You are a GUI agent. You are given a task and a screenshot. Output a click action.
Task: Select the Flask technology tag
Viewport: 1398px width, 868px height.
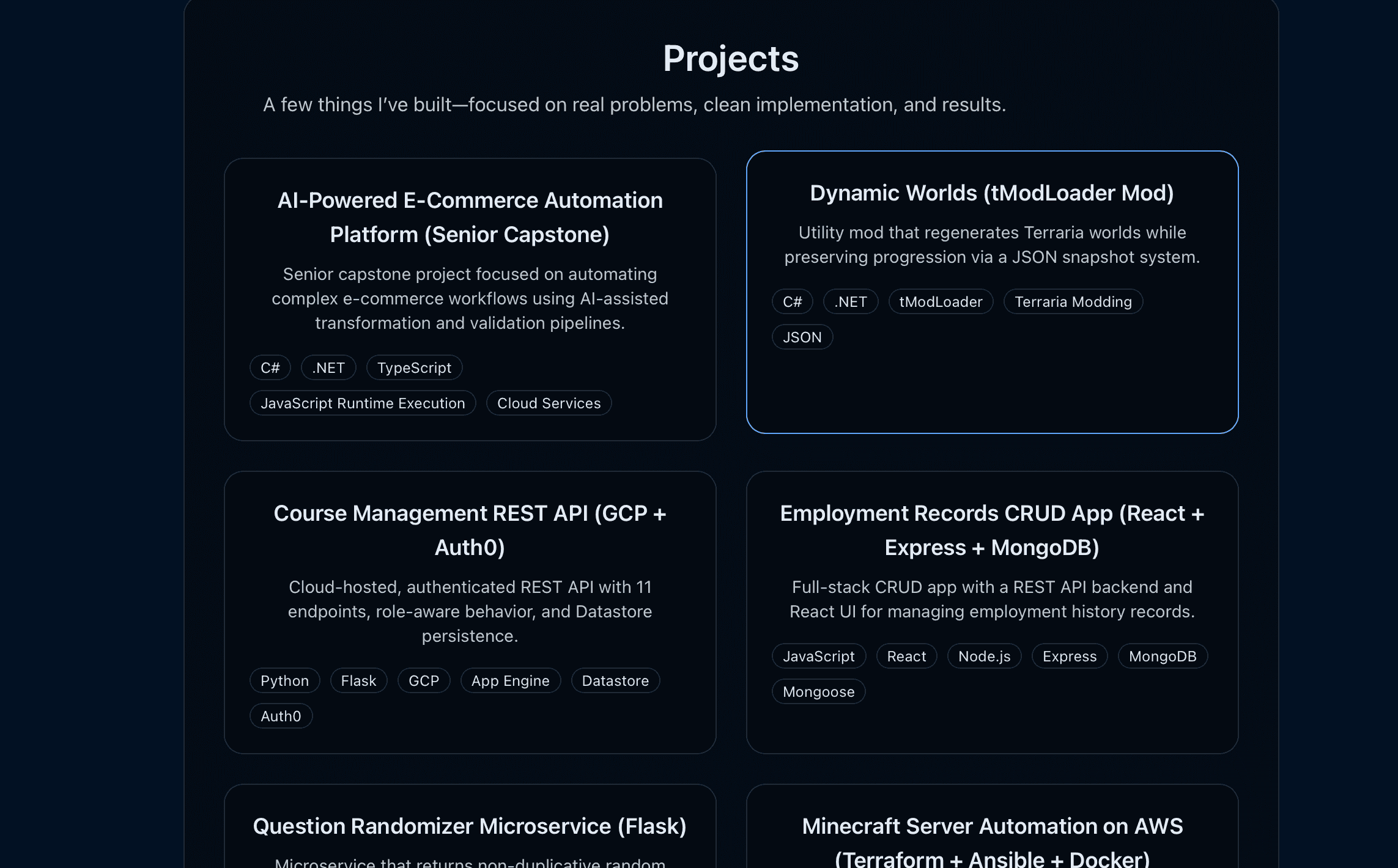pos(358,680)
